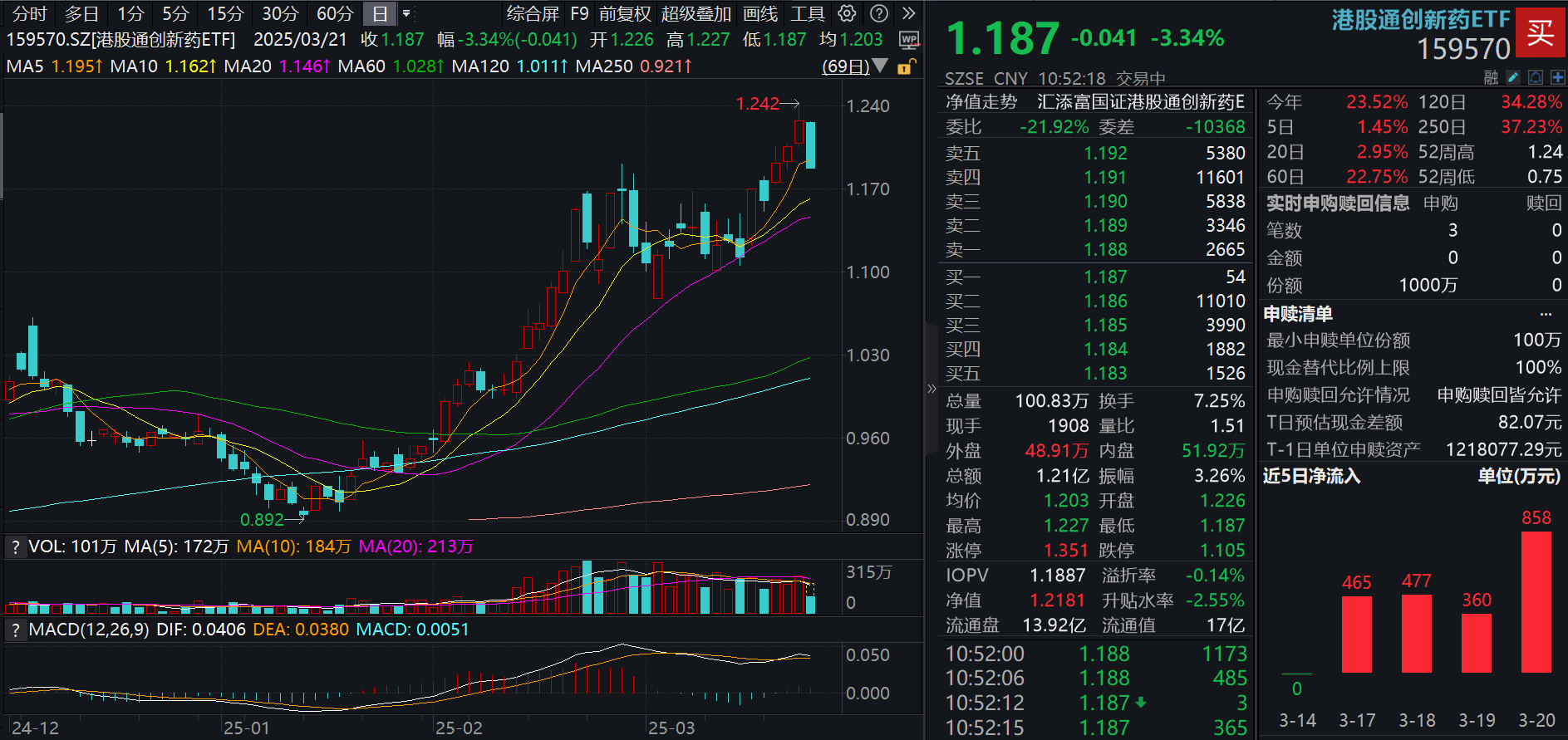Select the 分时 tab
Screen dimensions: 1568x740
(30, 13)
